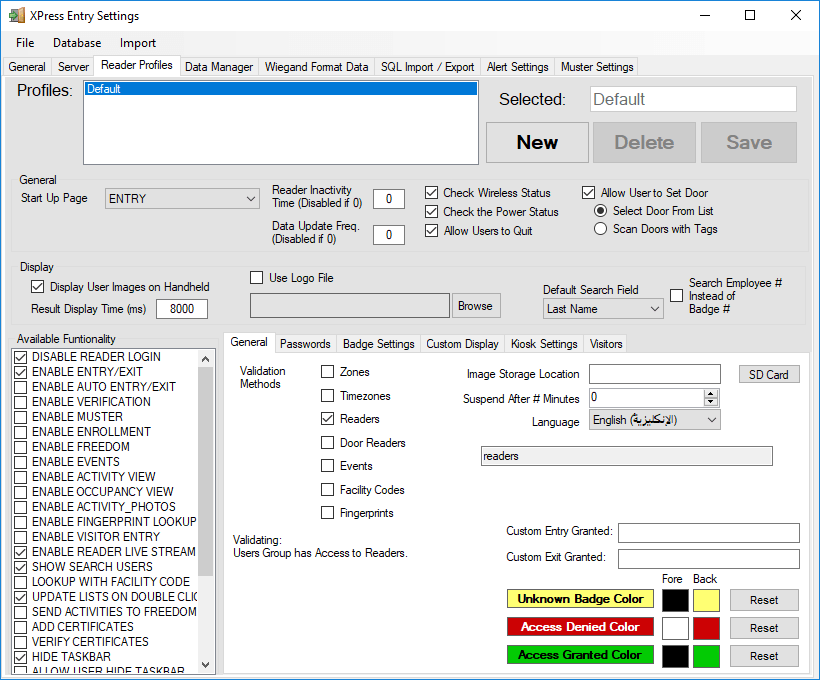820x680 pixels.
Task: Uncheck Readers validation method
Action: pyautogui.click(x=327, y=418)
